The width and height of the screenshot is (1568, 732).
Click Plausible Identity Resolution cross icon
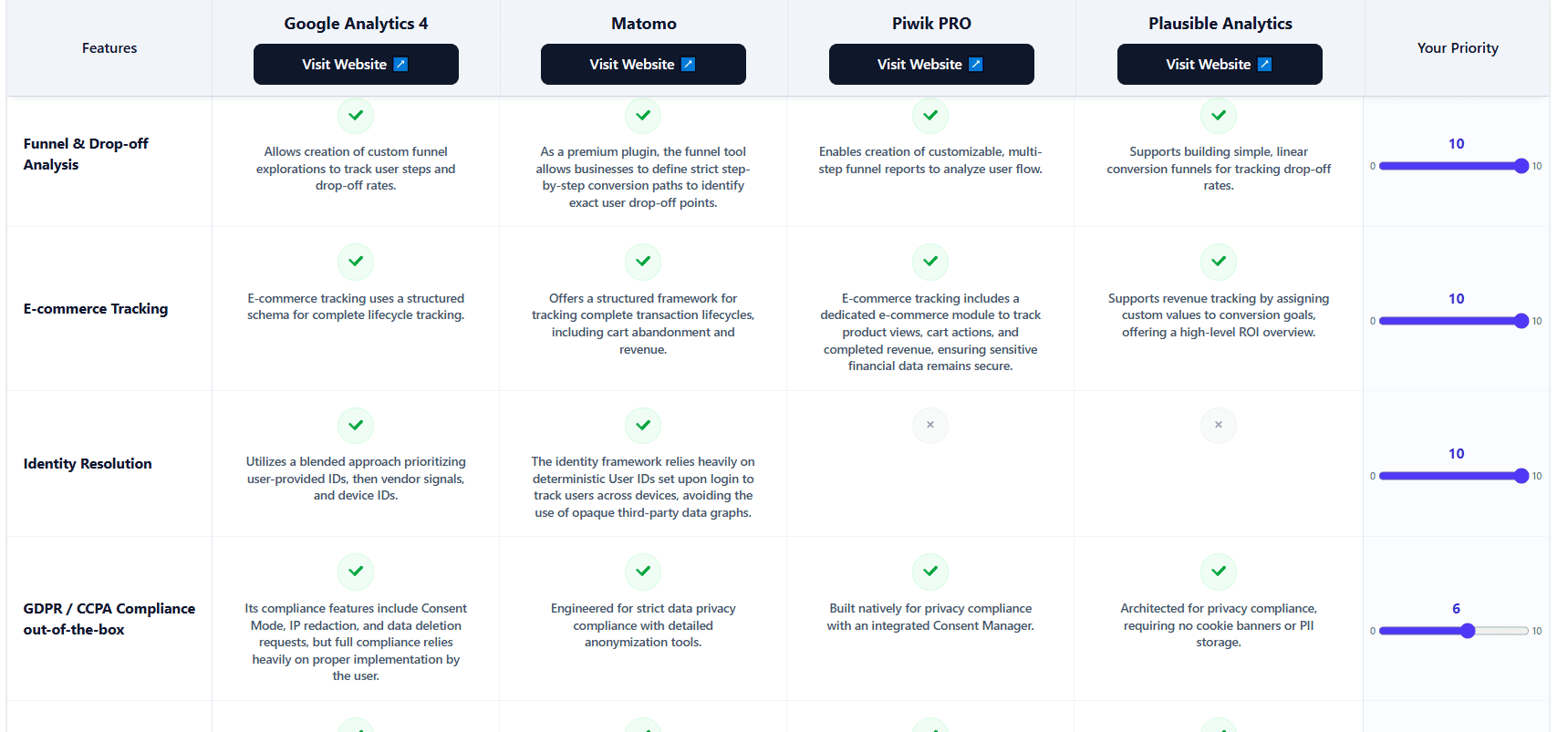[1219, 425]
